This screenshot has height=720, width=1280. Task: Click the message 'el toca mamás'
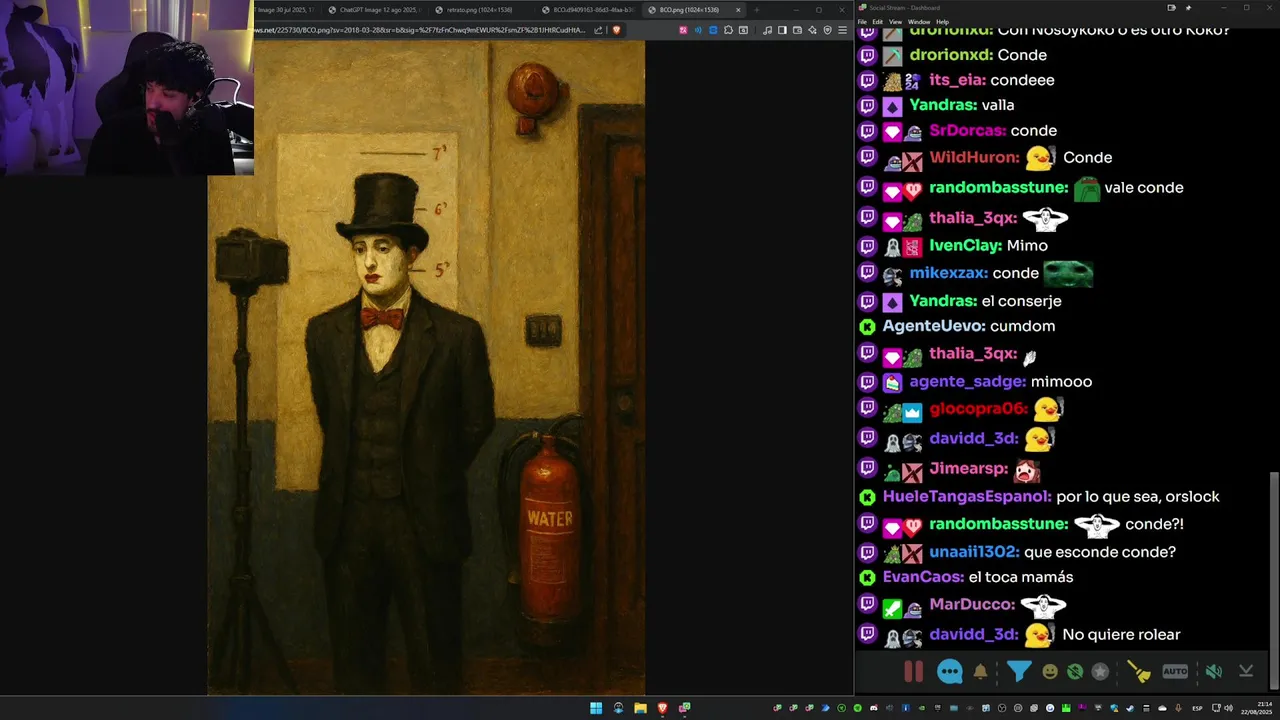[x=1021, y=577]
